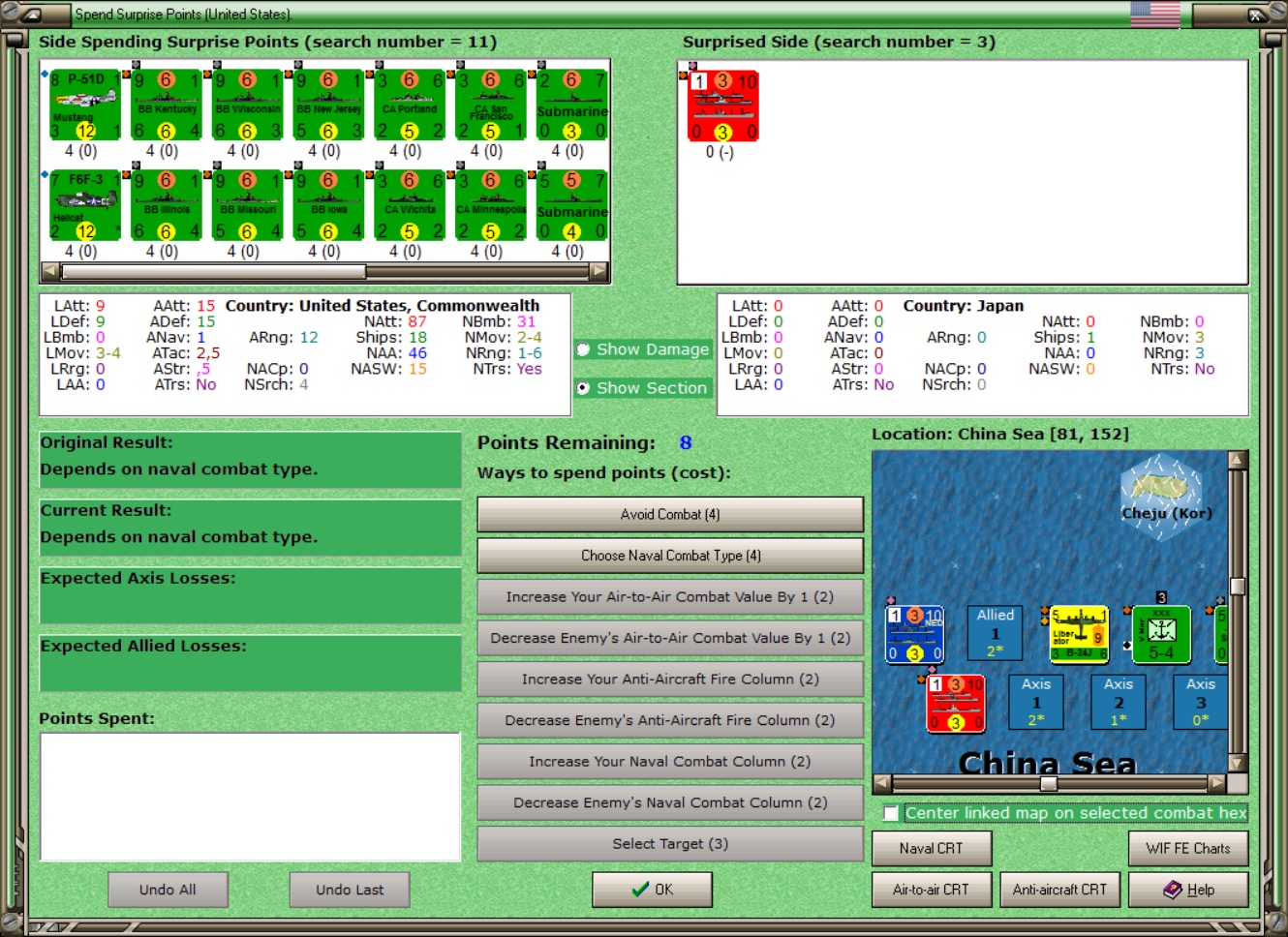Choose Naval Combat Type (4) option
The width and height of the screenshot is (1288, 937).
(670, 556)
